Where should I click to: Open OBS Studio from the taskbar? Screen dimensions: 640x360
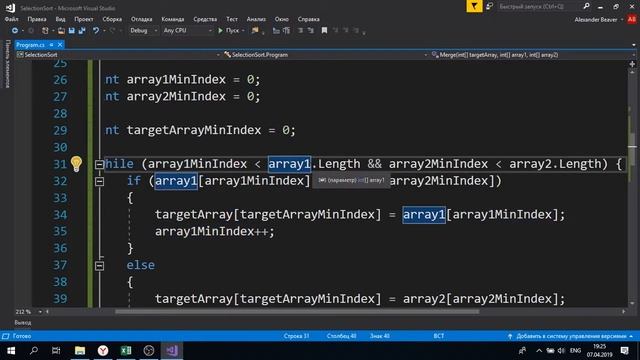coord(149,351)
